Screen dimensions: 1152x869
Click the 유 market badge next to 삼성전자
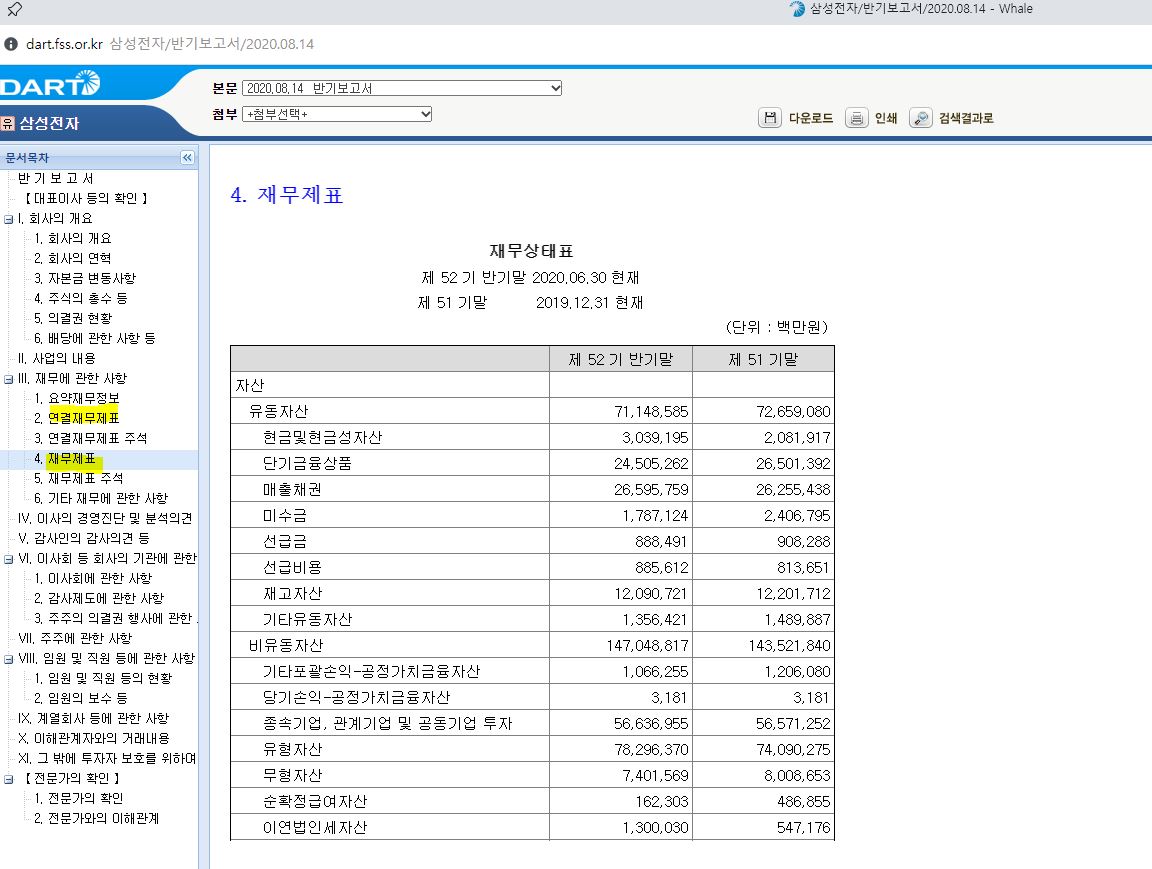pos(7,123)
